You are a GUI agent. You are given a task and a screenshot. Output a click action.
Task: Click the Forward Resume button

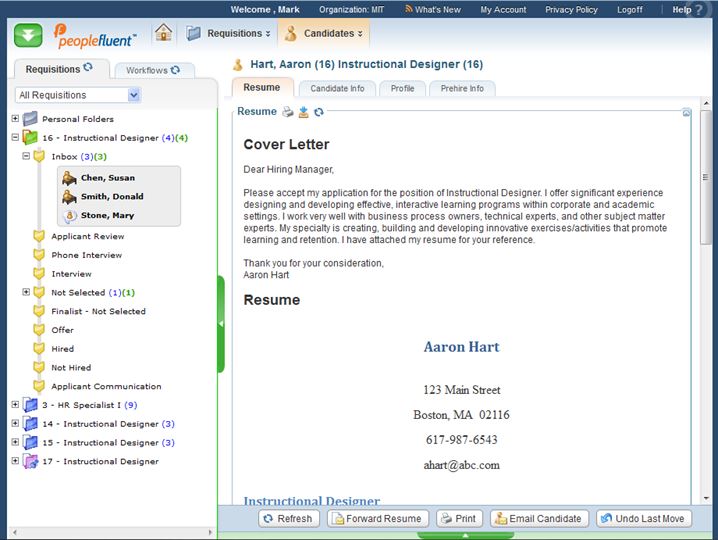(x=379, y=519)
